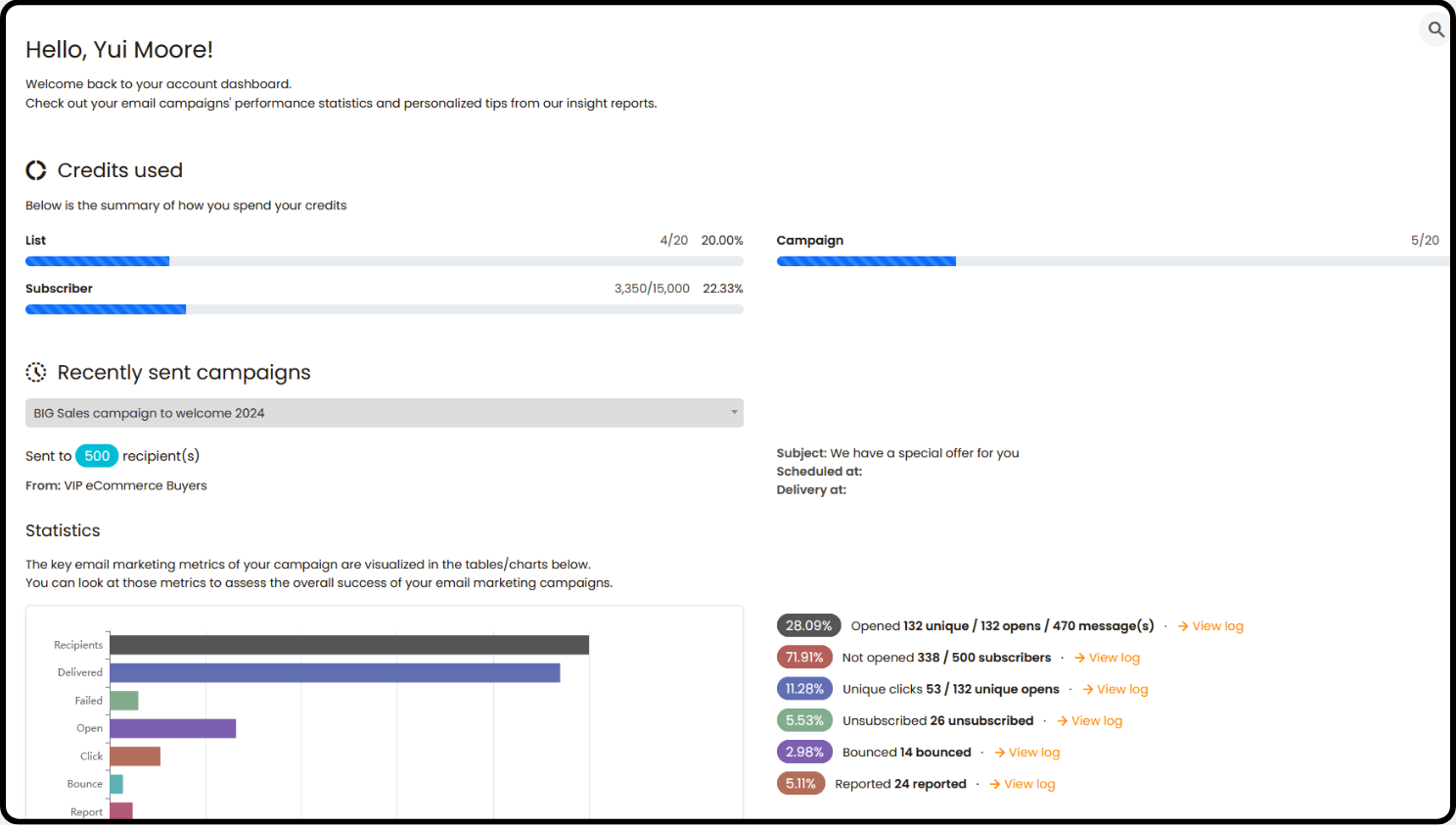This screenshot has width=1456, height=825.
Task: Click the 500 recipients badge
Action: (x=97, y=456)
